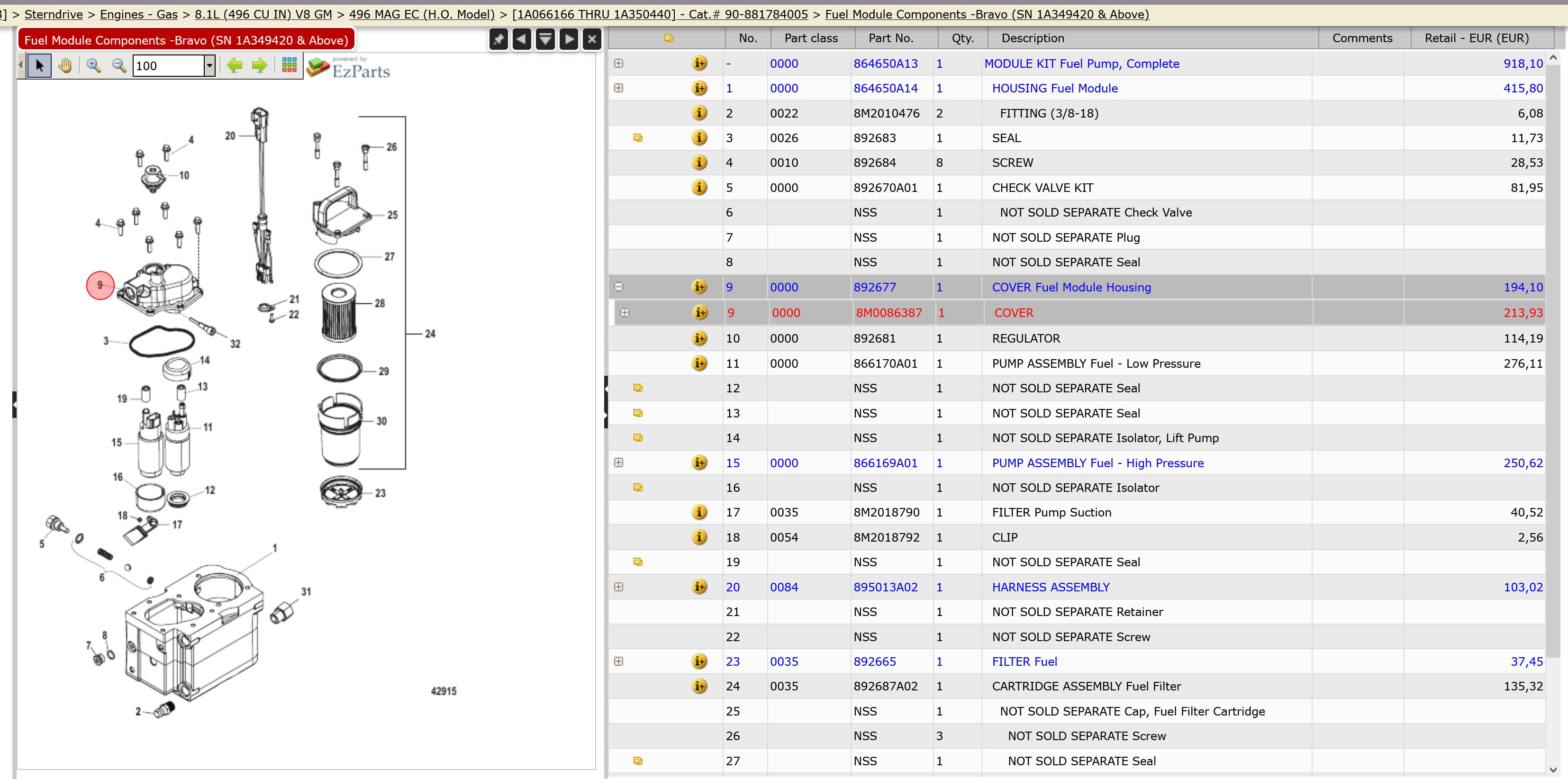Click the red Fuel Module Components title tab

tap(186, 39)
